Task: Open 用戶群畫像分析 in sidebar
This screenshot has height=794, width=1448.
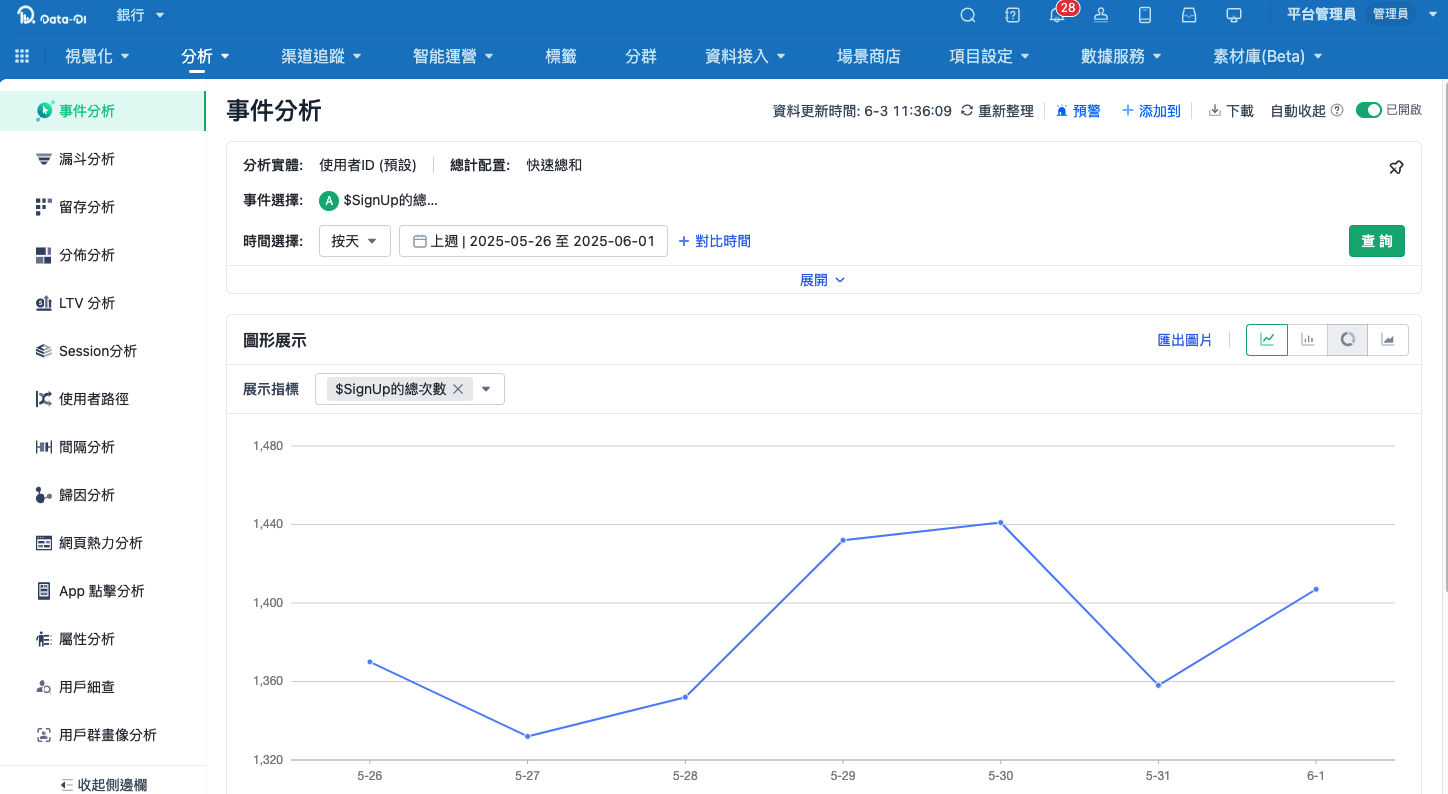Action: 103,735
